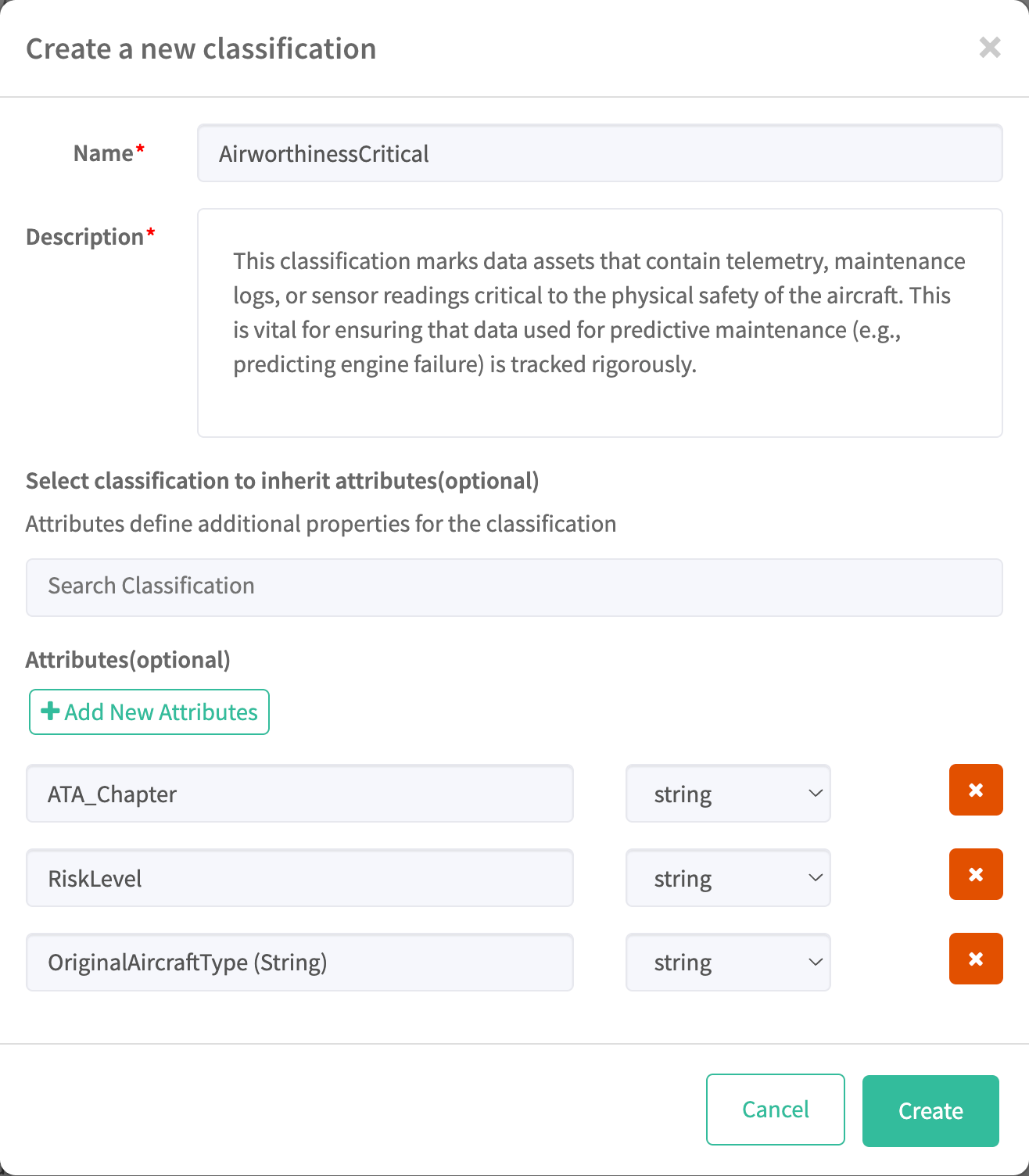Screen dimensions: 1029x1176
Task: Expand the RiskLevel type dropdown
Action: pyautogui.click(x=727, y=878)
